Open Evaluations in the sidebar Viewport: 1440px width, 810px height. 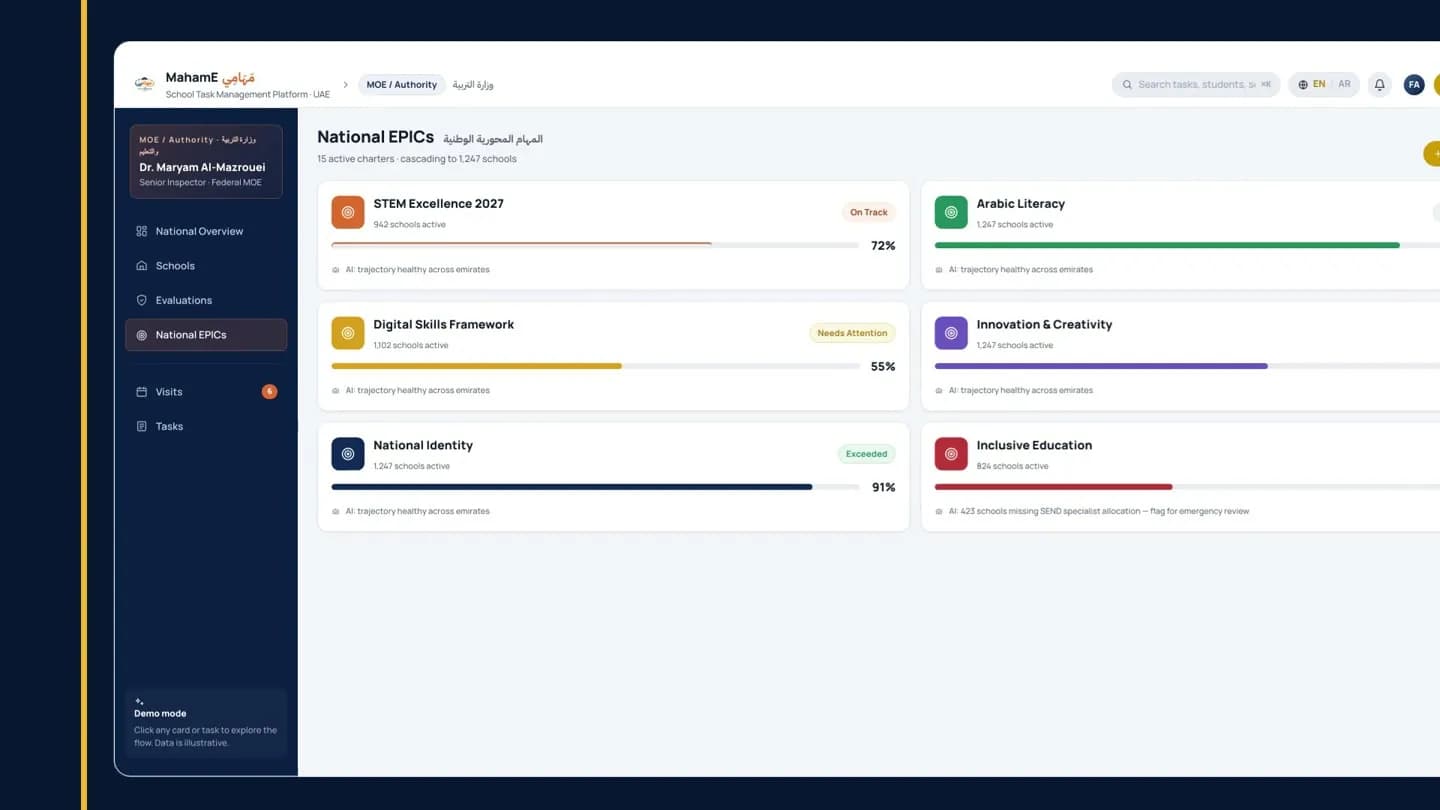[206, 300]
